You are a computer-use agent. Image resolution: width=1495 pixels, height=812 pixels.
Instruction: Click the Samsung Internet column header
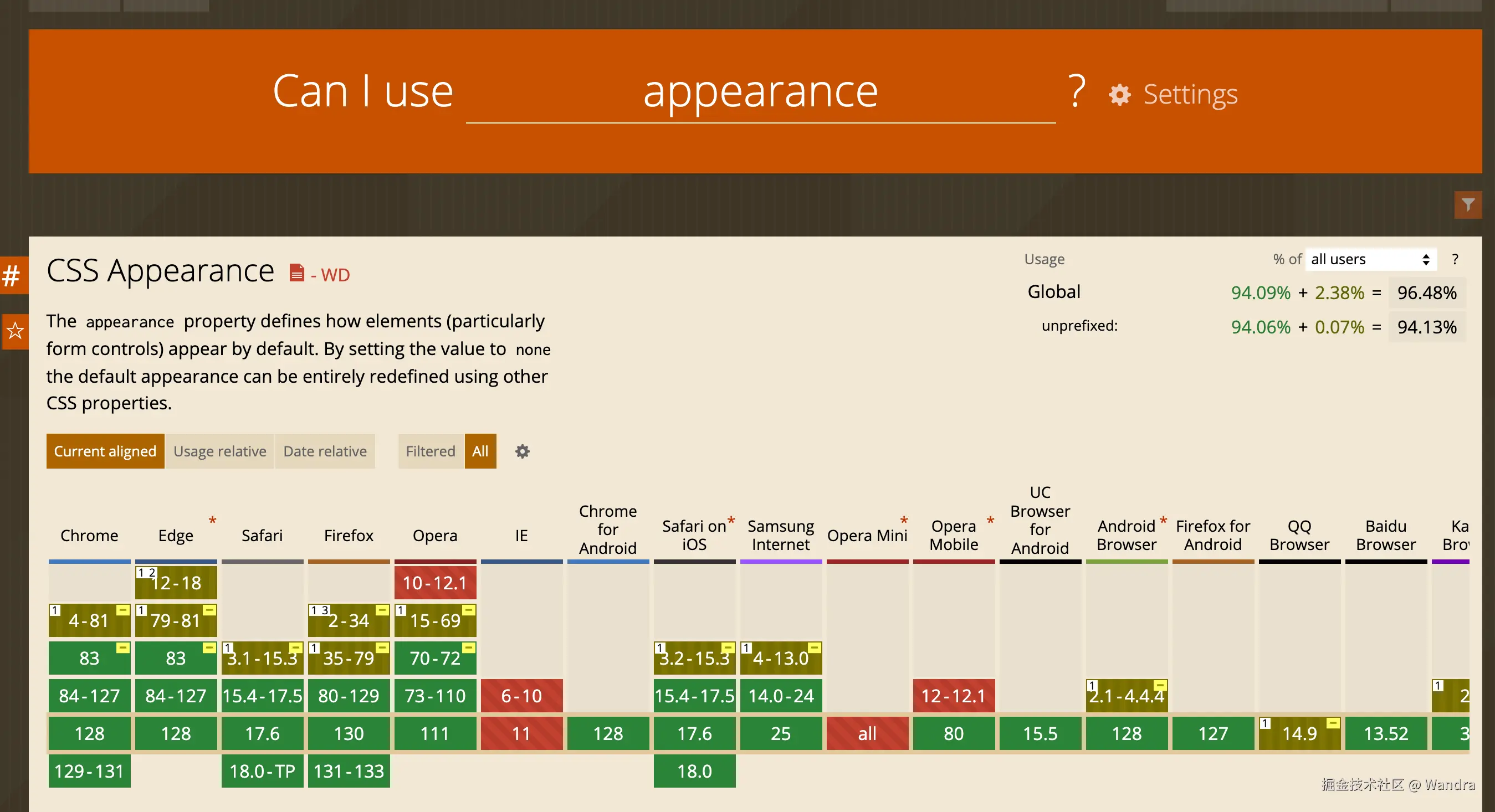click(x=781, y=536)
